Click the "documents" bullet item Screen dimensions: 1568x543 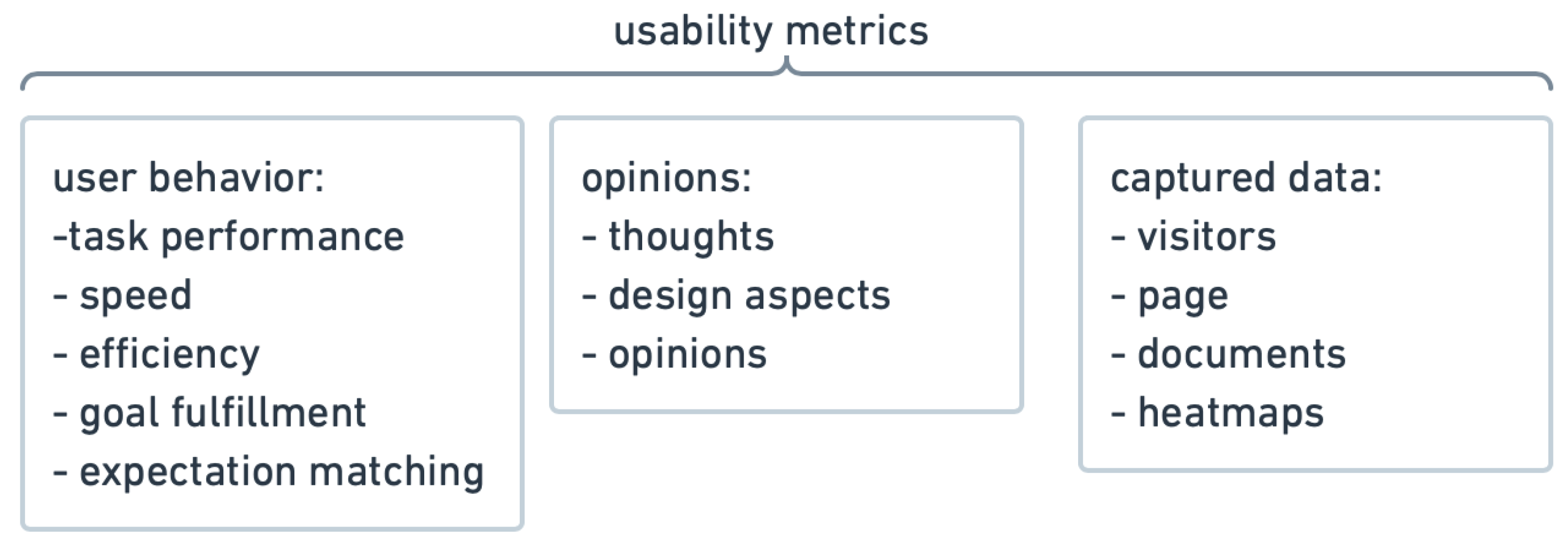point(1241,355)
